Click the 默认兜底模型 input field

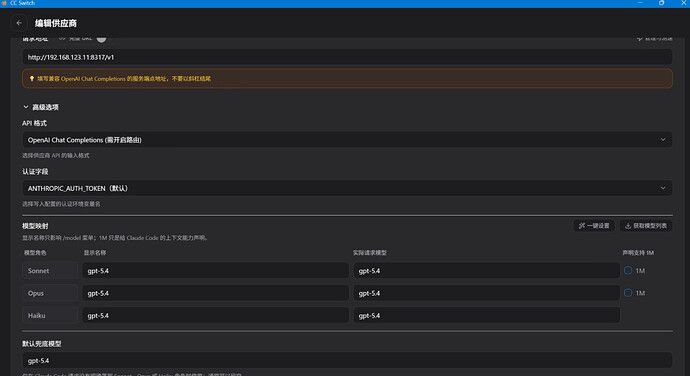(347, 361)
